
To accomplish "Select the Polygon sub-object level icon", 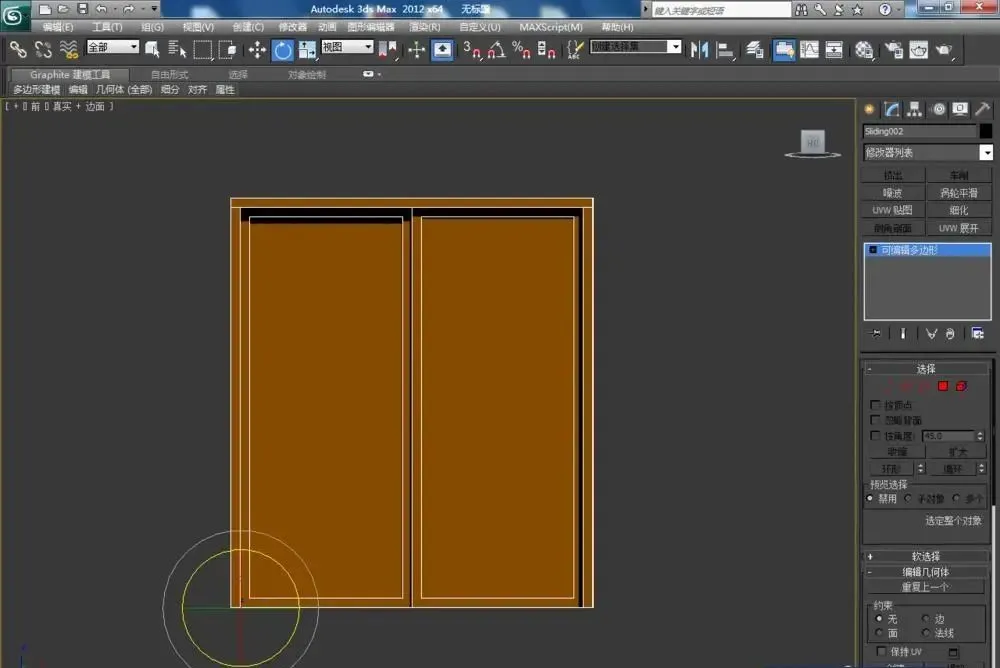I will tap(943, 386).
